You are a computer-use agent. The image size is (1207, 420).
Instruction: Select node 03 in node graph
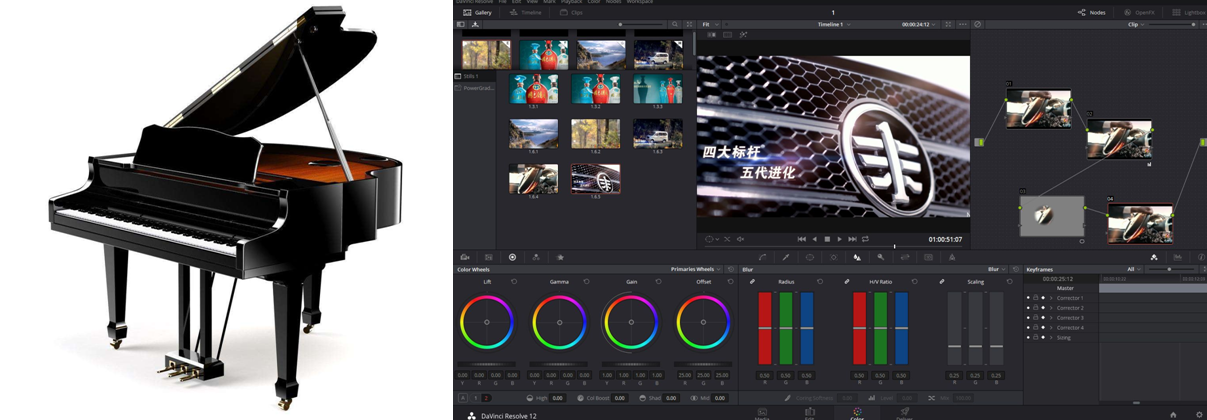coord(1052,215)
